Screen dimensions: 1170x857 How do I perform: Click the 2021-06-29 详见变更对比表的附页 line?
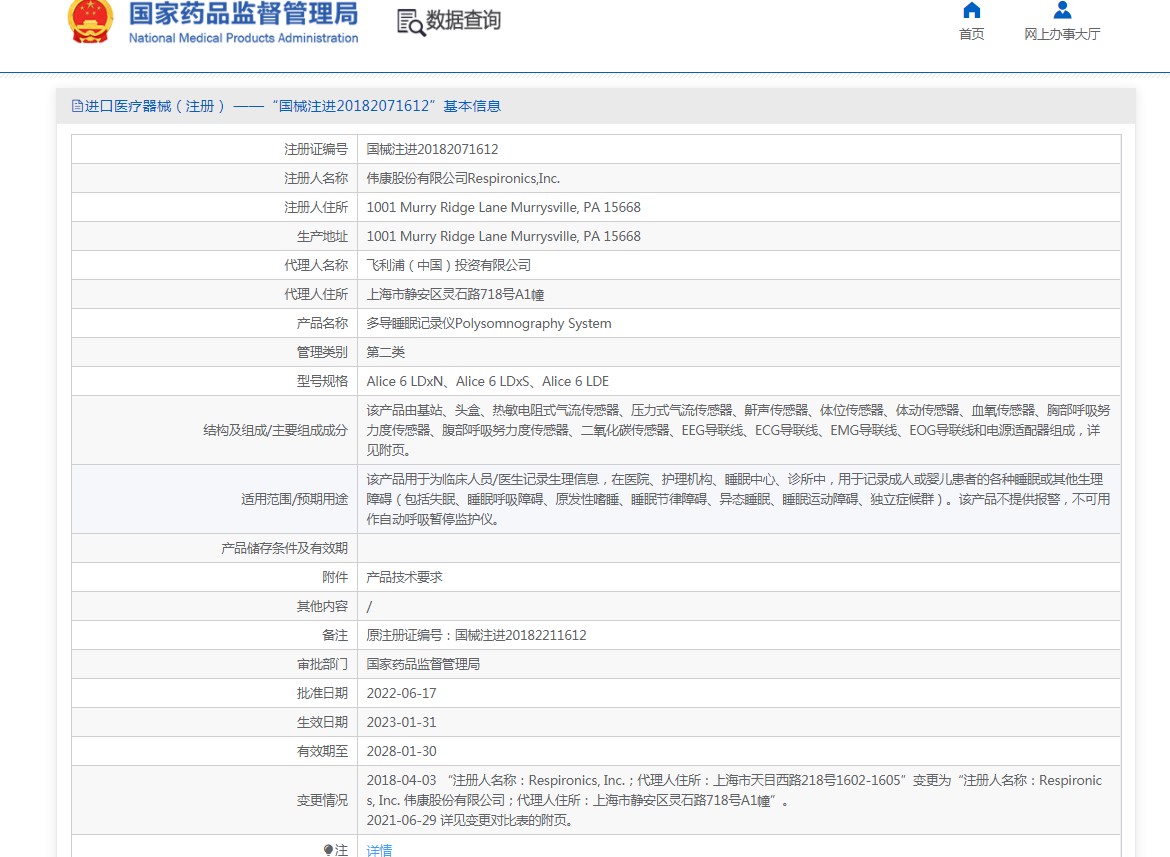point(470,820)
